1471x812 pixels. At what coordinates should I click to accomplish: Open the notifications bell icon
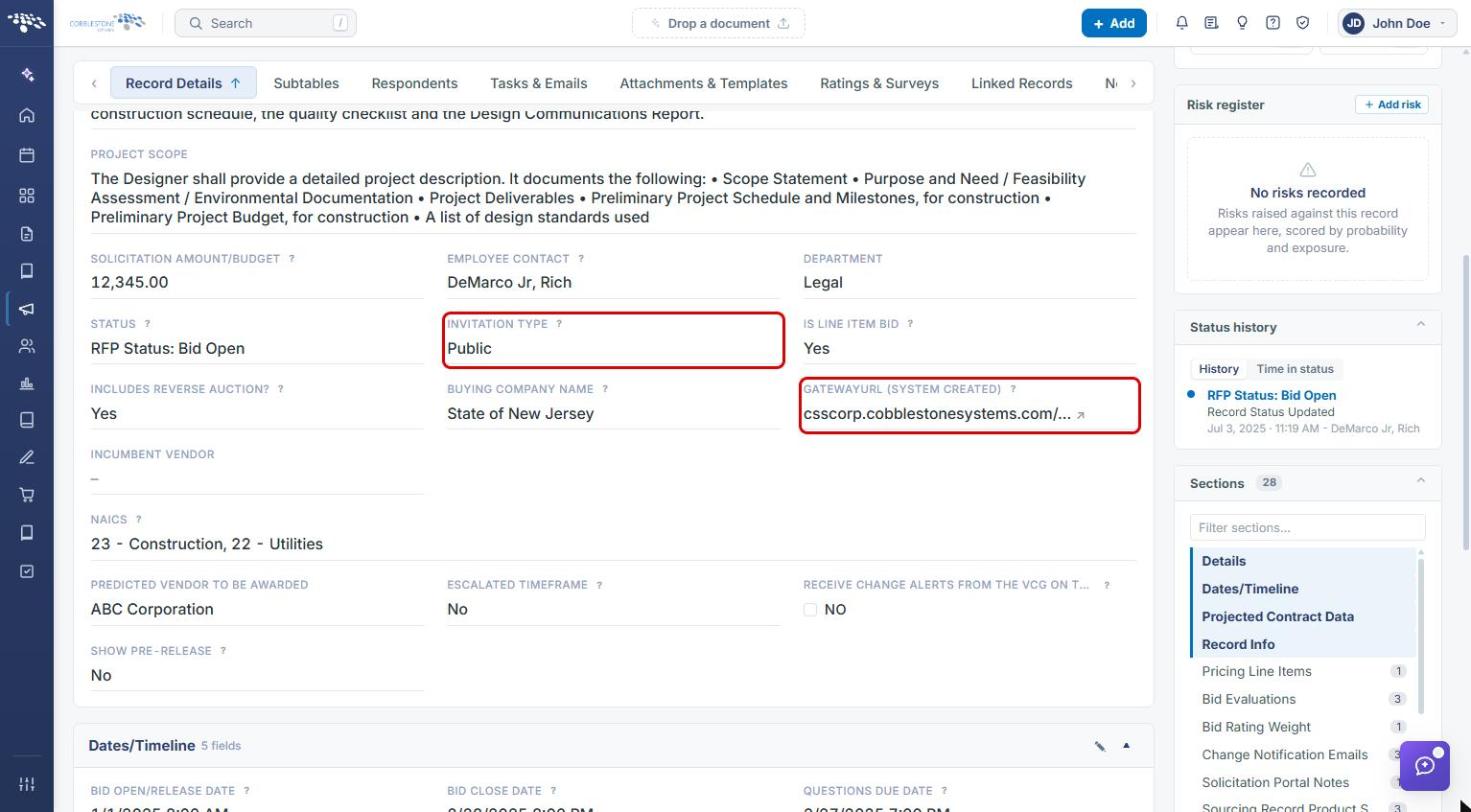1182,23
